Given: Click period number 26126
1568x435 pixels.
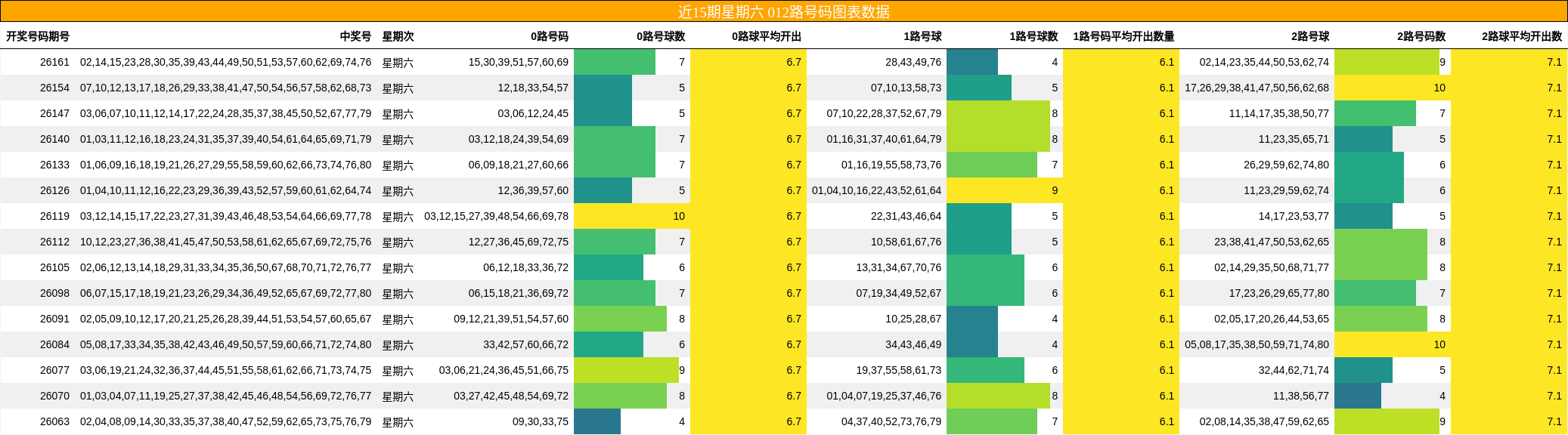Looking at the screenshot, I should click(x=54, y=190).
